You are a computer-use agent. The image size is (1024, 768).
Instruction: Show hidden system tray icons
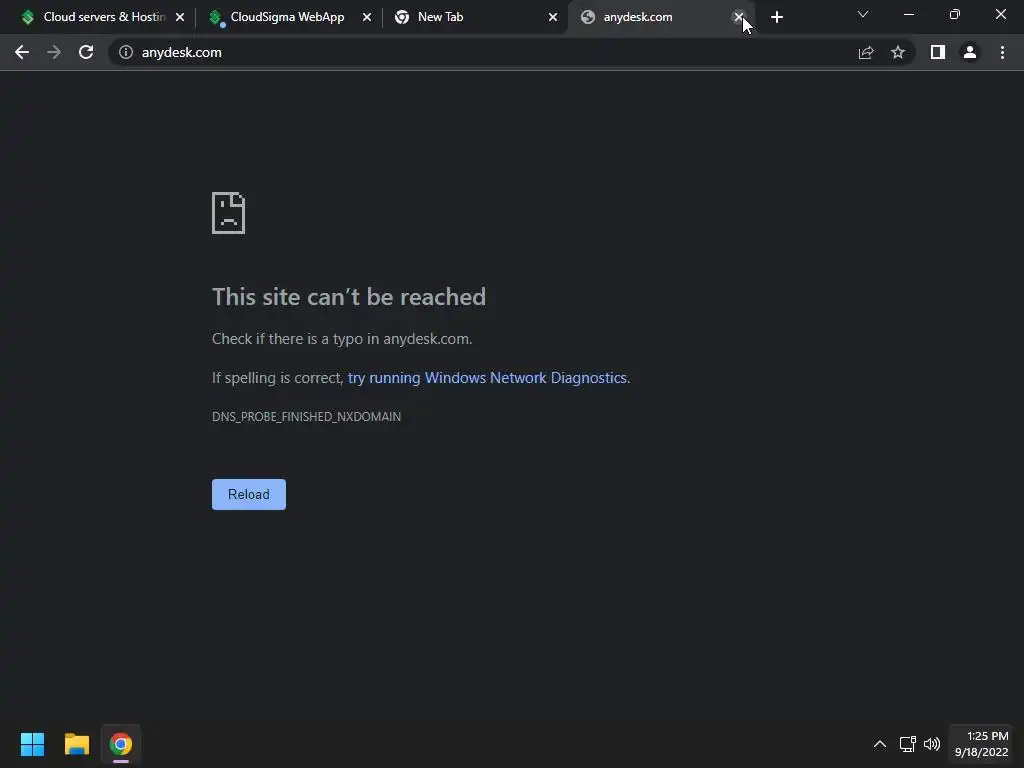[x=880, y=744]
